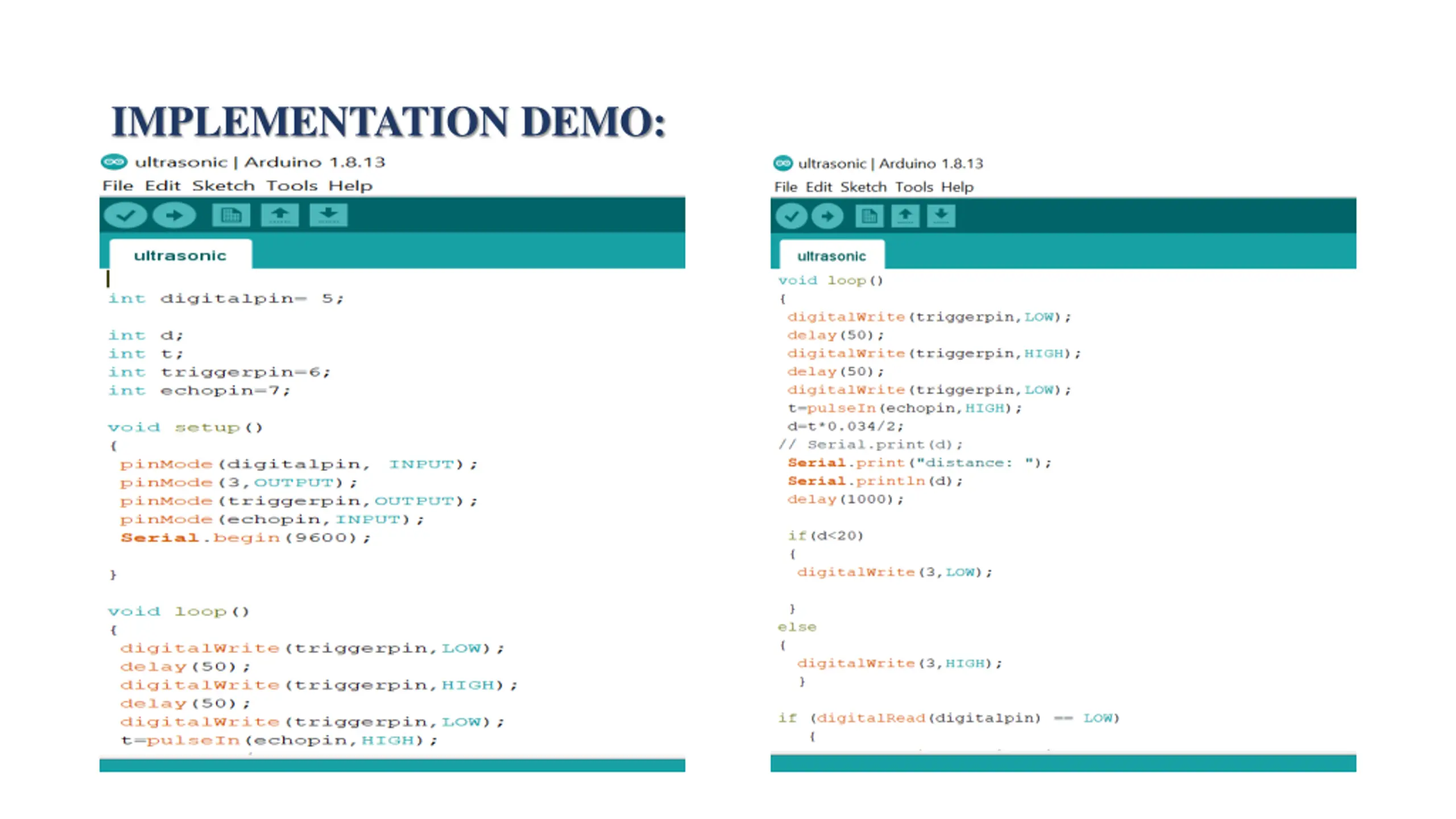
Task: Click 'if (digitalRead(digitalpin) == LOW)' line
Action: [x=949, y=718]
